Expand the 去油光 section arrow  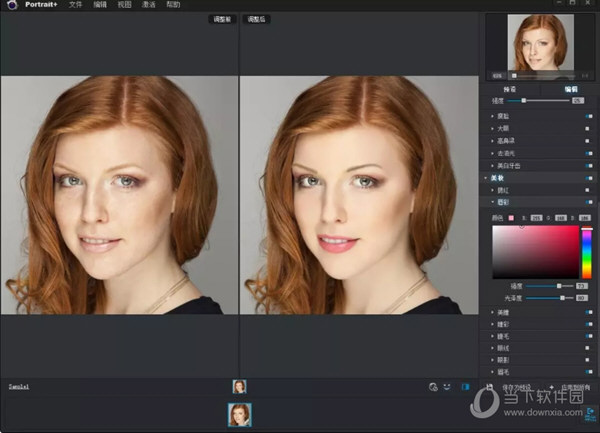pyautogui.click(x=492, y=153)
